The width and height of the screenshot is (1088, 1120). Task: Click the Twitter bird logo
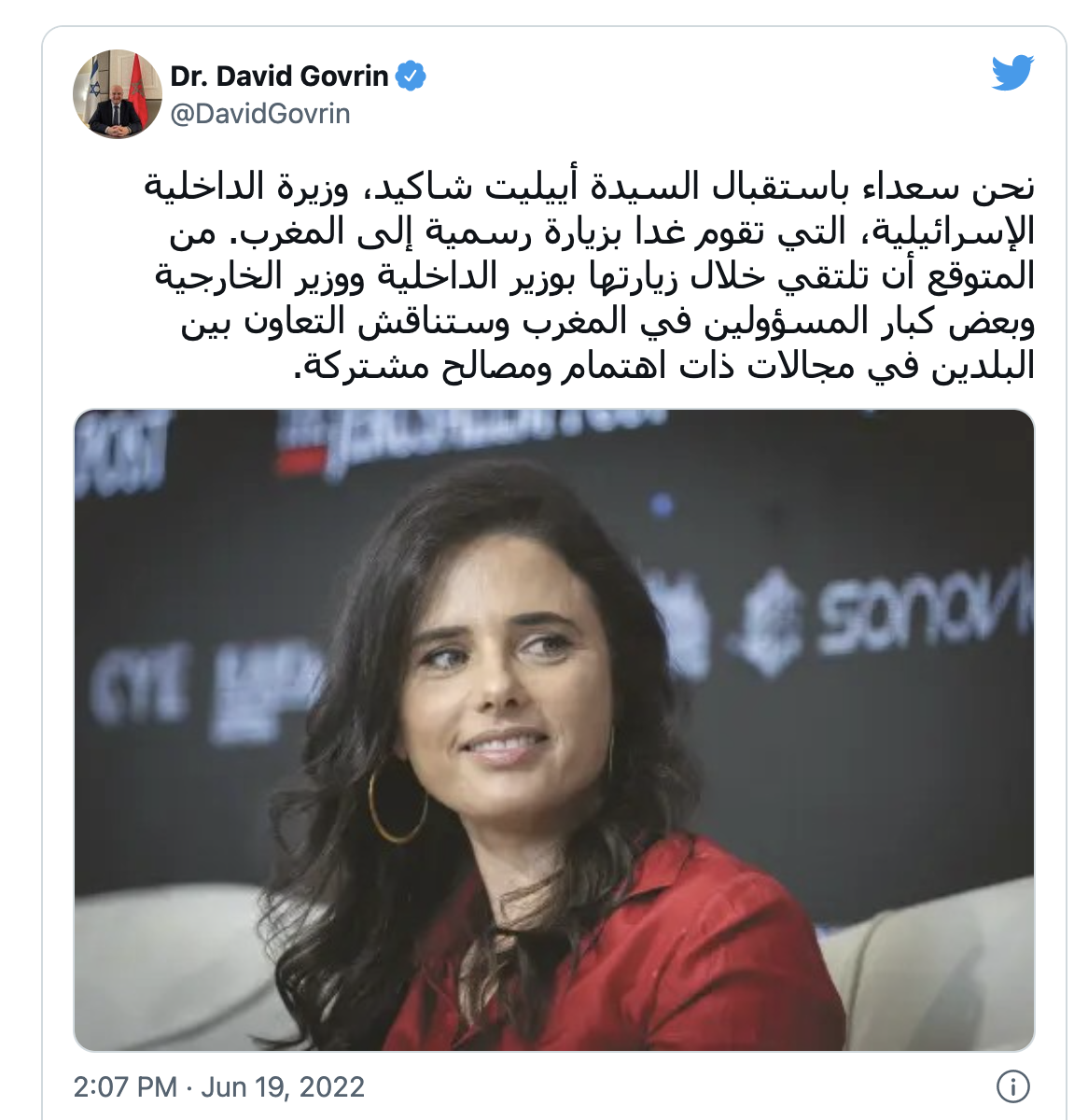click(x=1012, y=73)
